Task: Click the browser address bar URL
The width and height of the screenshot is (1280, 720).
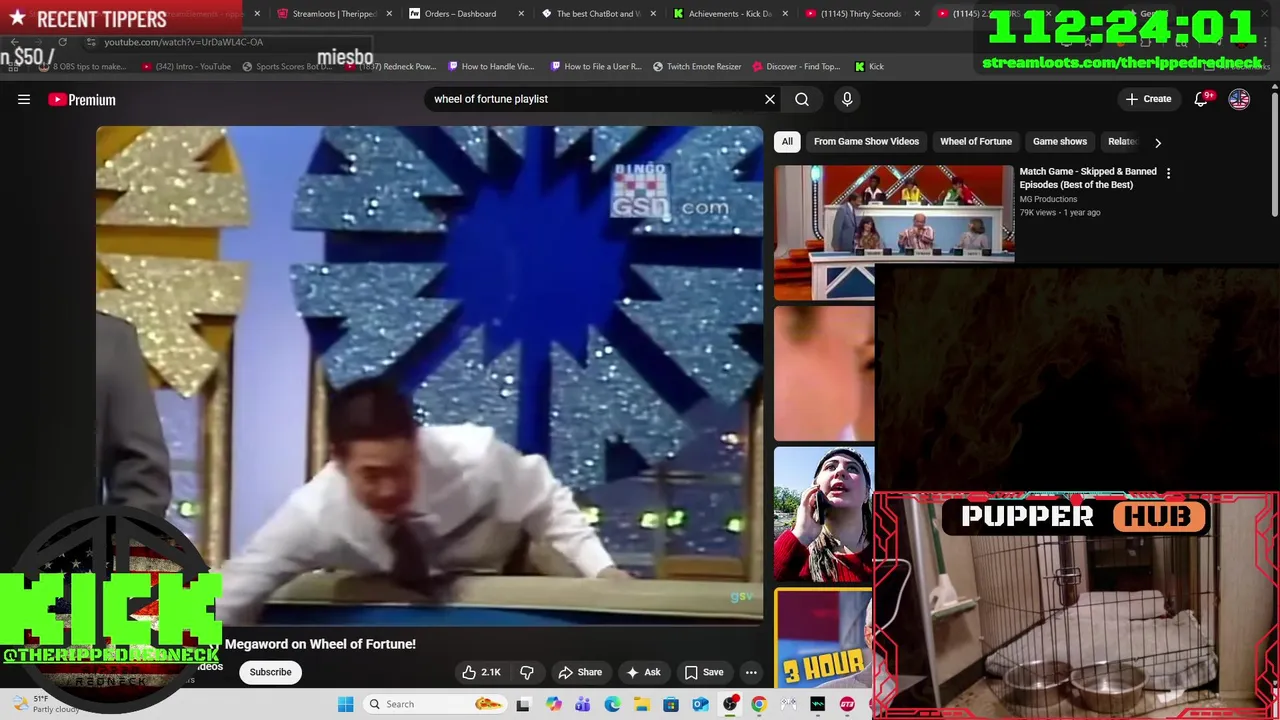Action: coord(183,42)
